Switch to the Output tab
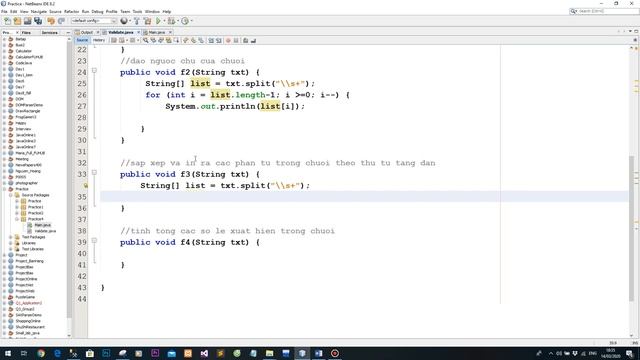This screenshot has height=360, width=640. click(87, 32)
